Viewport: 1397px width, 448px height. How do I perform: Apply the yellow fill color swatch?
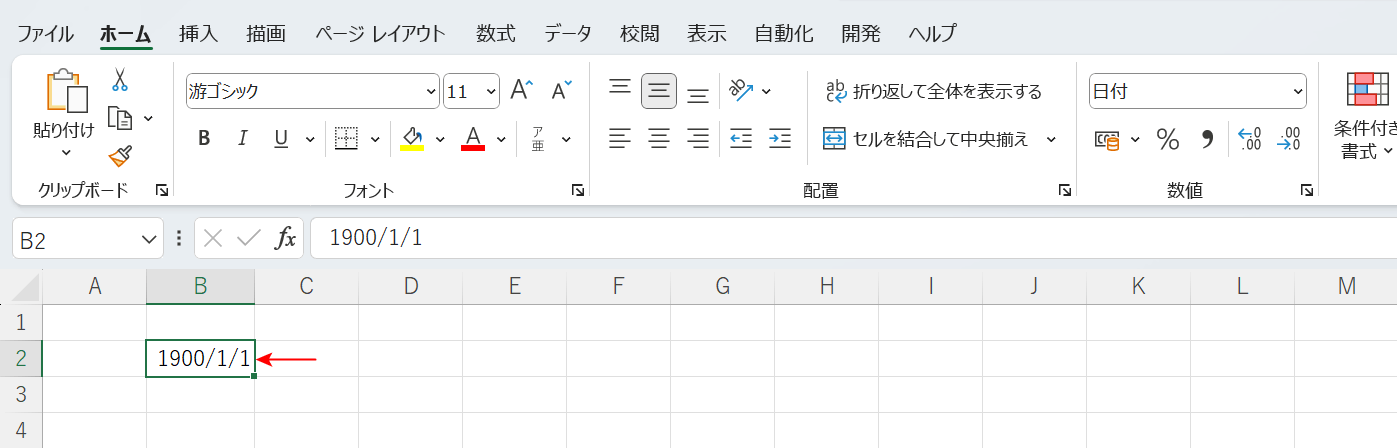[412, 138]
